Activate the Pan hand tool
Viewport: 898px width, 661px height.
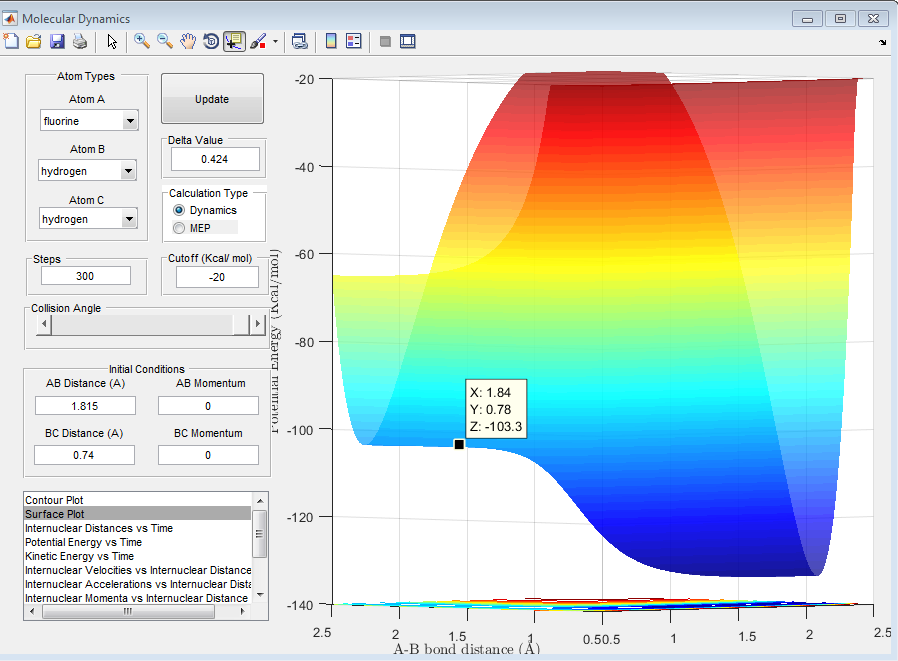pos(188,41)
